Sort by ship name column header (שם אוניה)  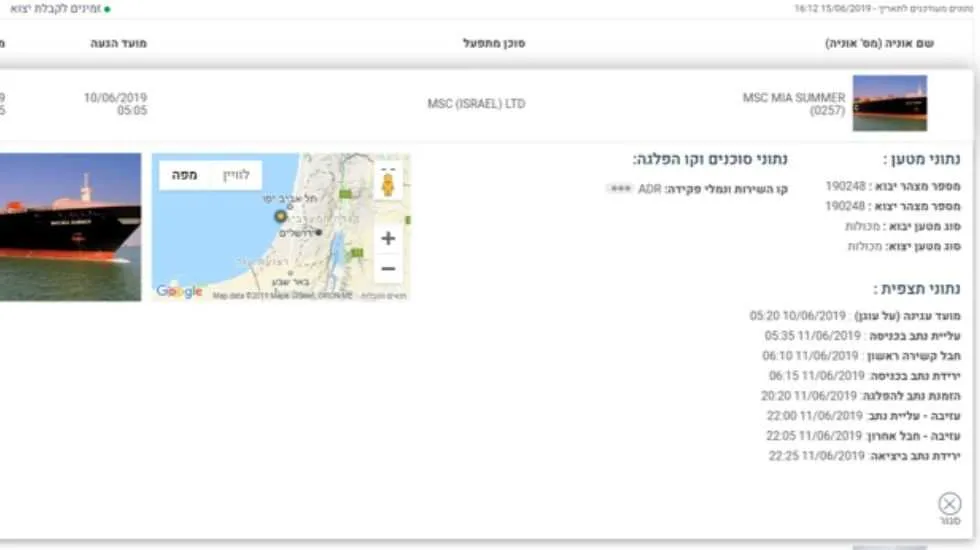coord(879,43)
